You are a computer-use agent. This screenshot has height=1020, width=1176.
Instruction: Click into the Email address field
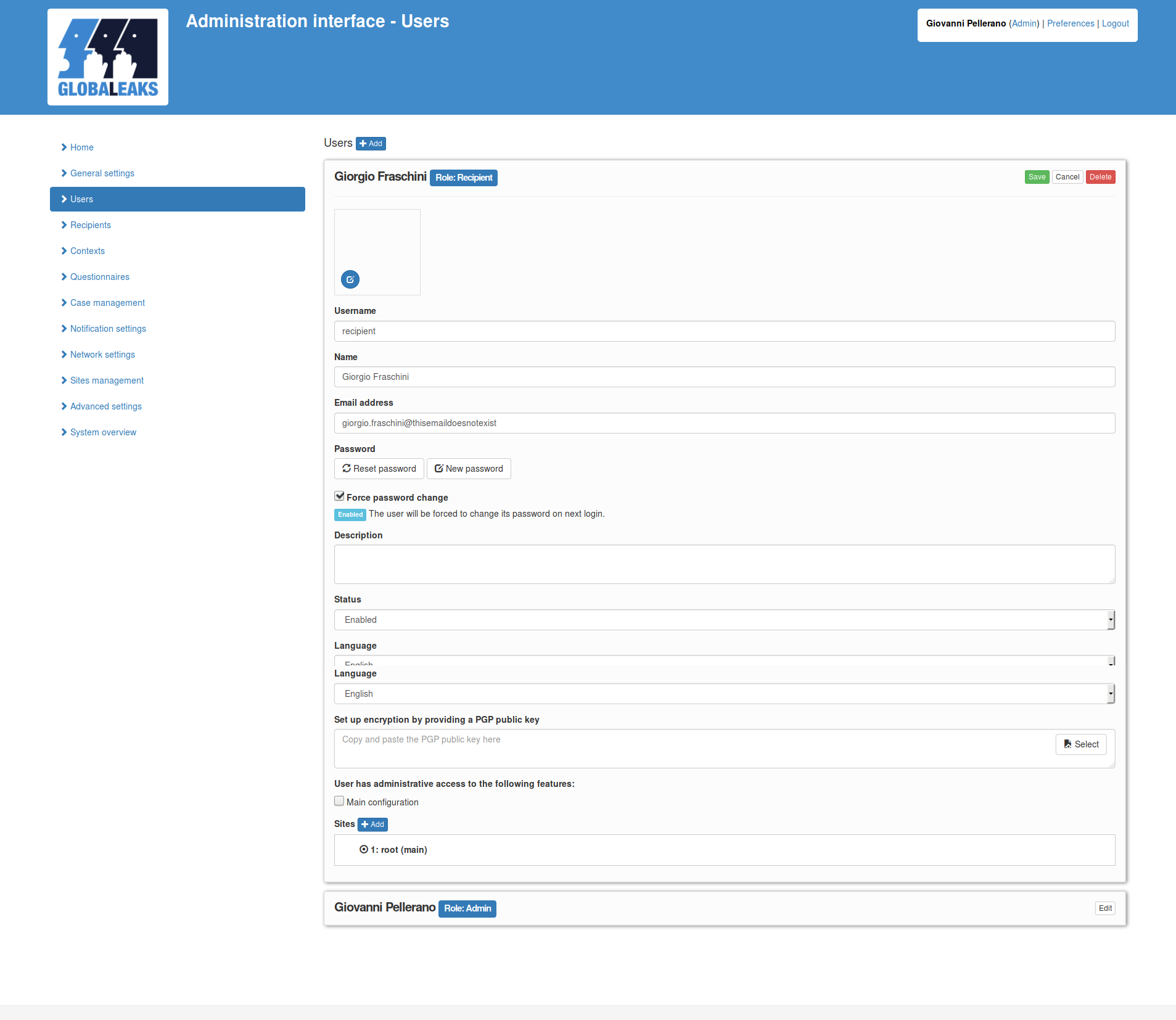[x=725, y=423]
